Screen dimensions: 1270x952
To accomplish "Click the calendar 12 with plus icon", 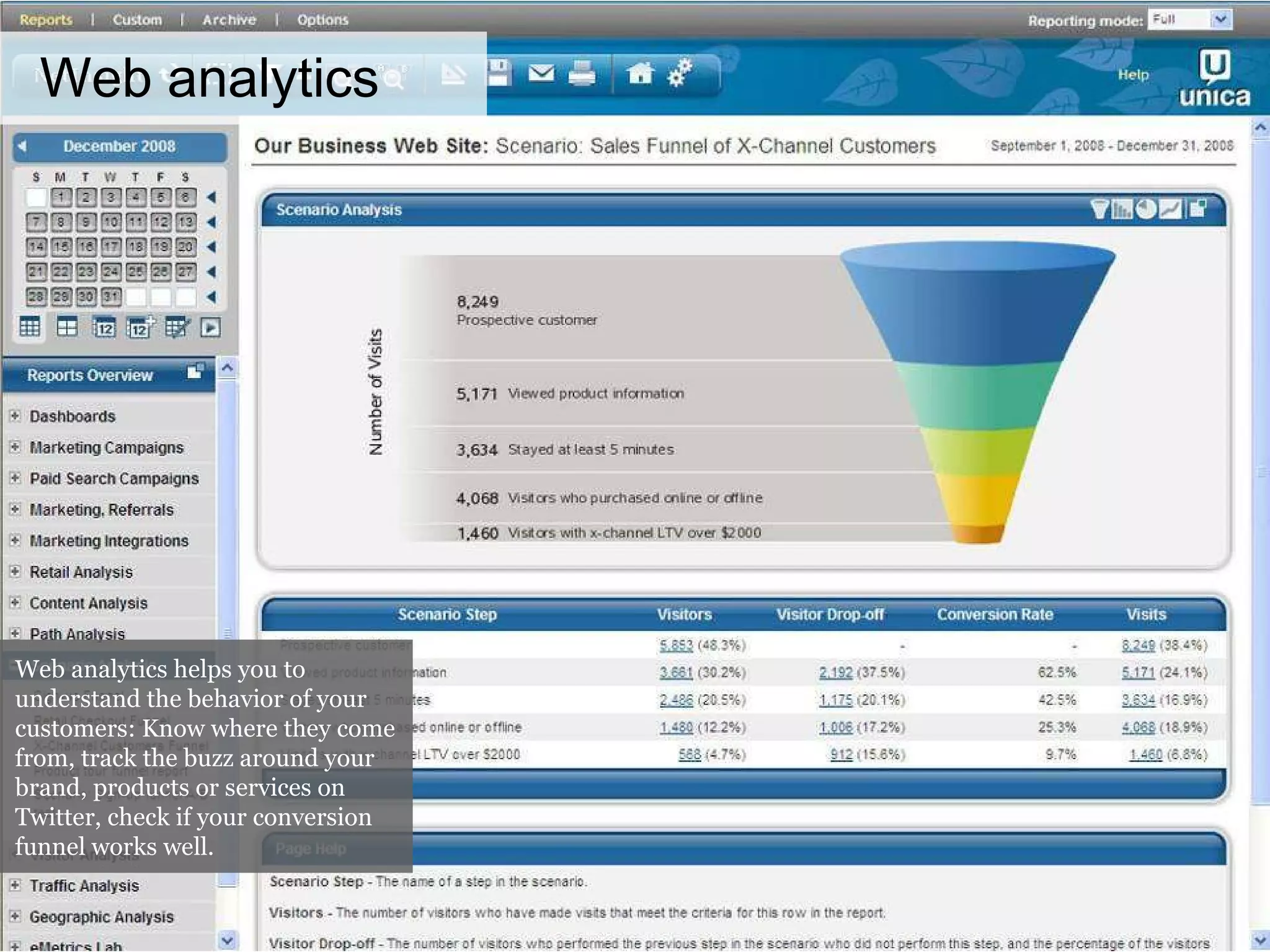I will pyautogui.click(x=140, y=327).
